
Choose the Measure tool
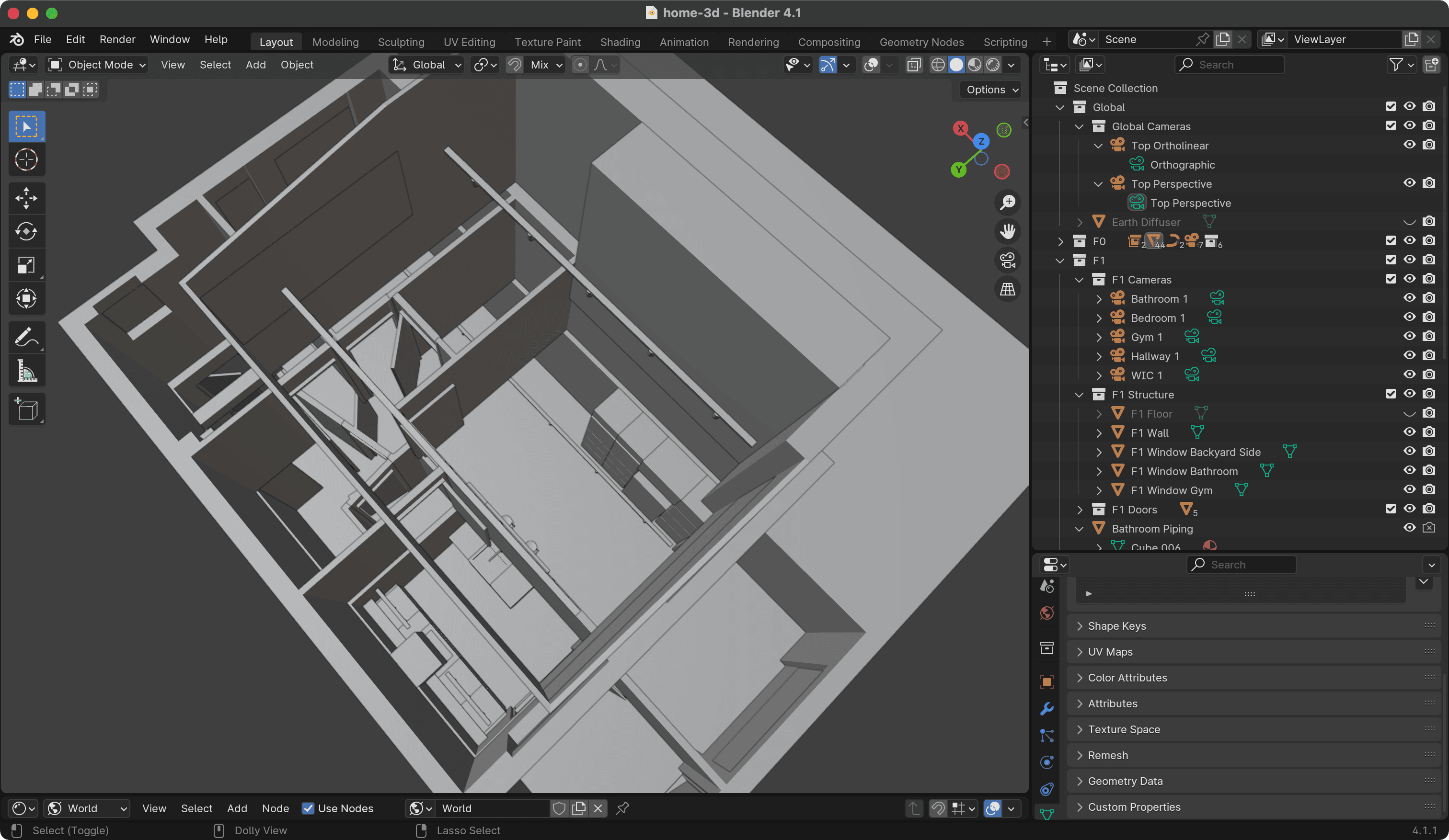pyautogui.click(x=26, y=371)
